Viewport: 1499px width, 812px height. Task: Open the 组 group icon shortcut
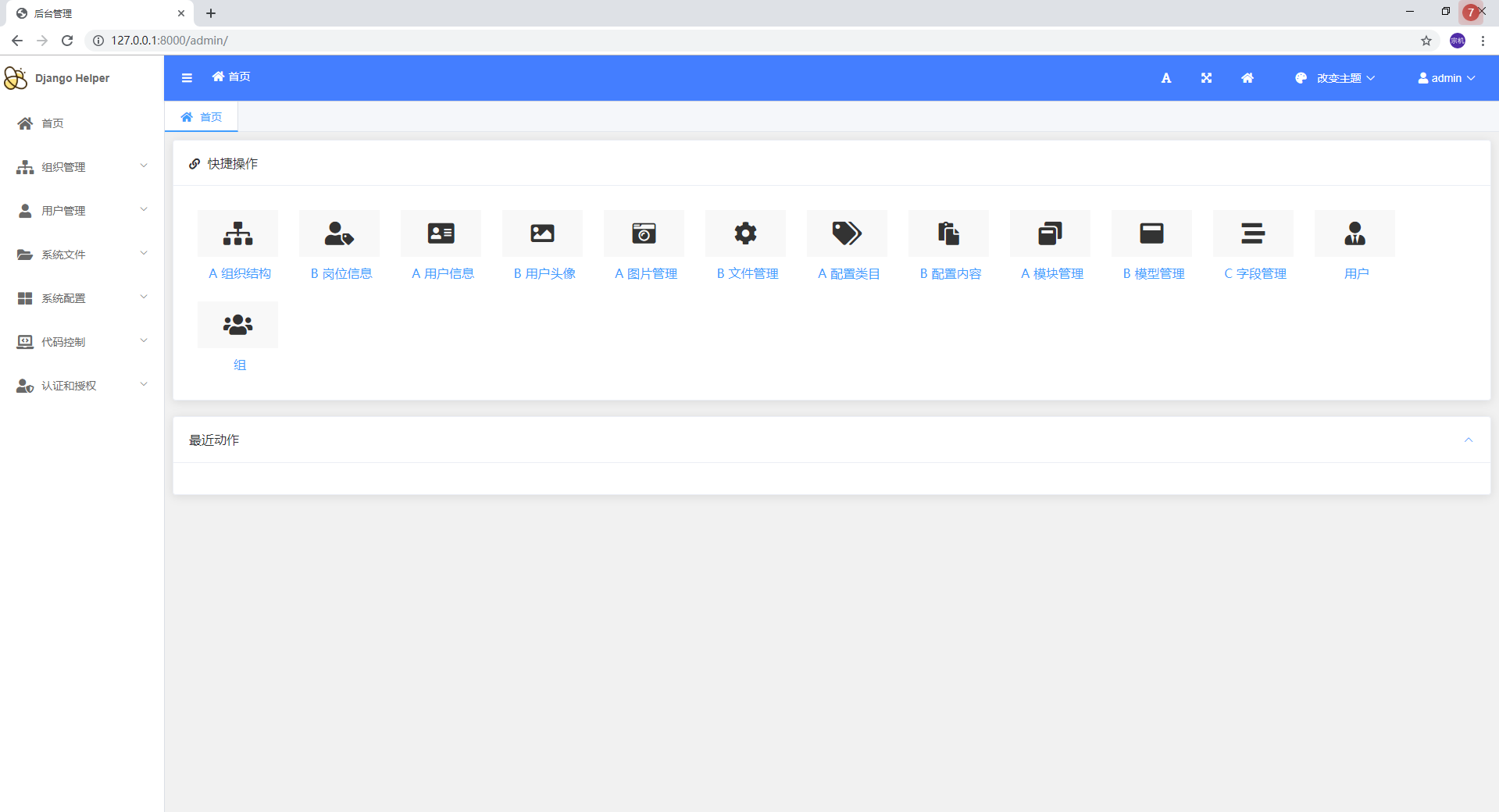[237, 325]
